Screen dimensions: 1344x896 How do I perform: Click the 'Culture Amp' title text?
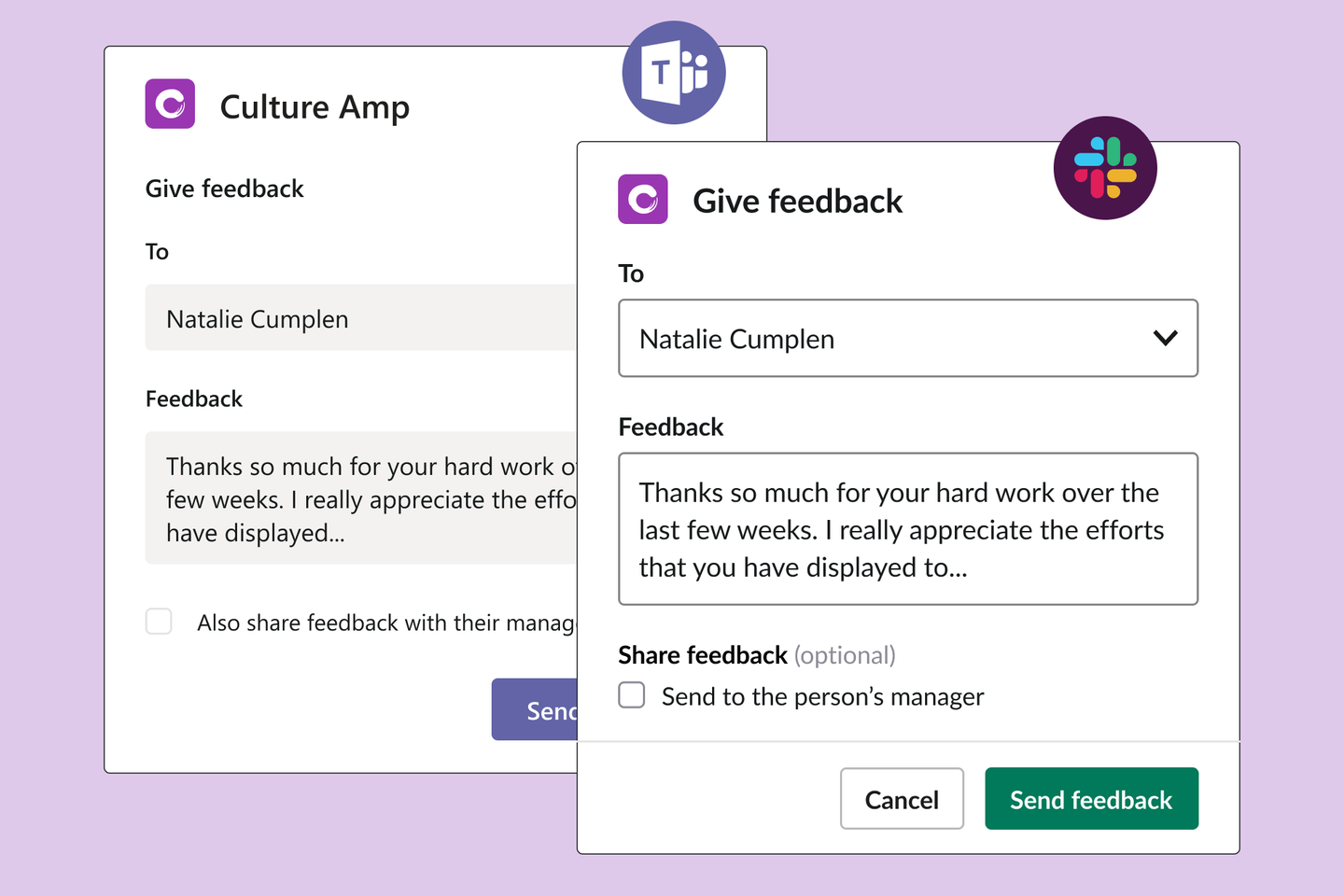(315, 107)
